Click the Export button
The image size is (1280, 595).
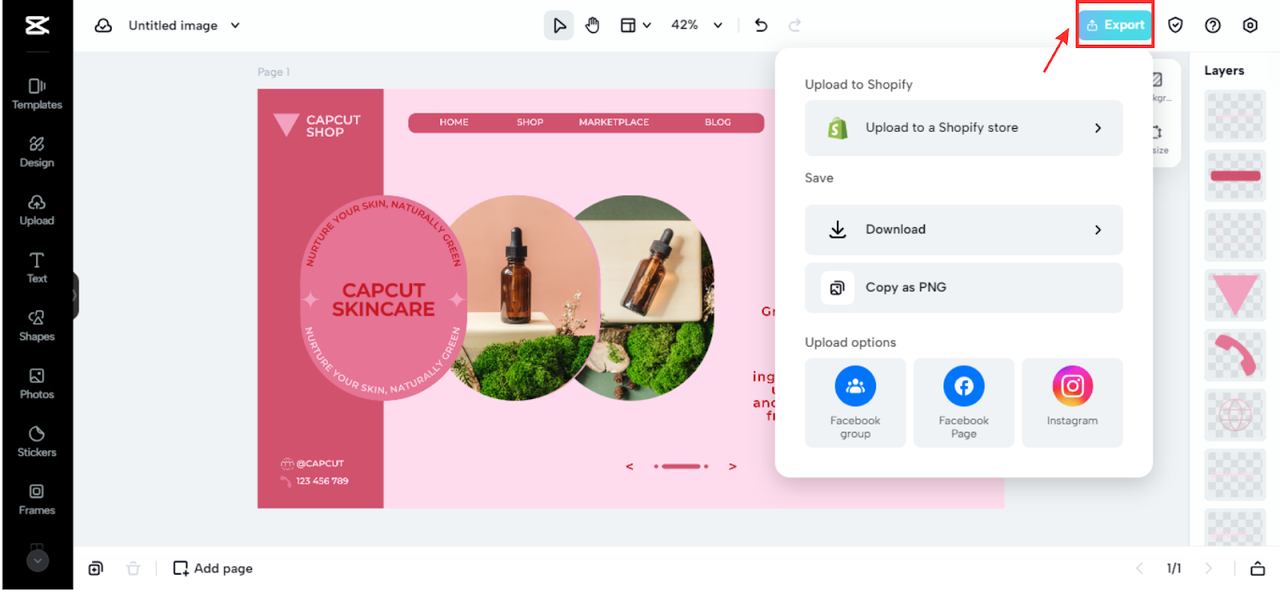(x=1115, y=25)
